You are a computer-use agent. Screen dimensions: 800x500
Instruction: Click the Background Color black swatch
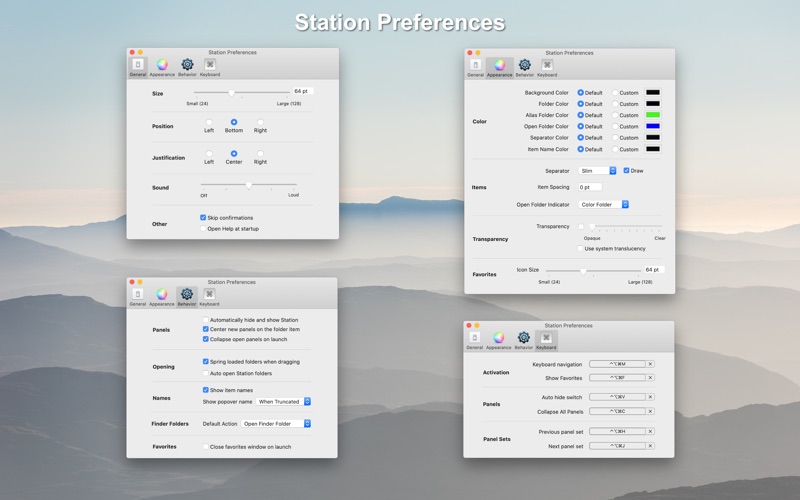click(x=653, y=92)
